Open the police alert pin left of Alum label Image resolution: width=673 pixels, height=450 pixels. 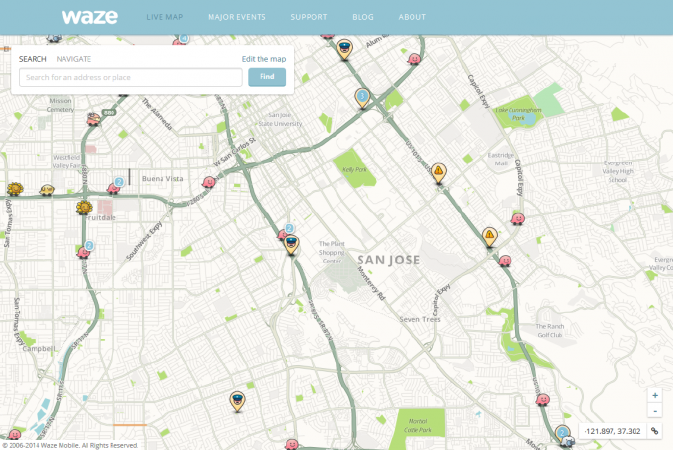pos(344,49)
